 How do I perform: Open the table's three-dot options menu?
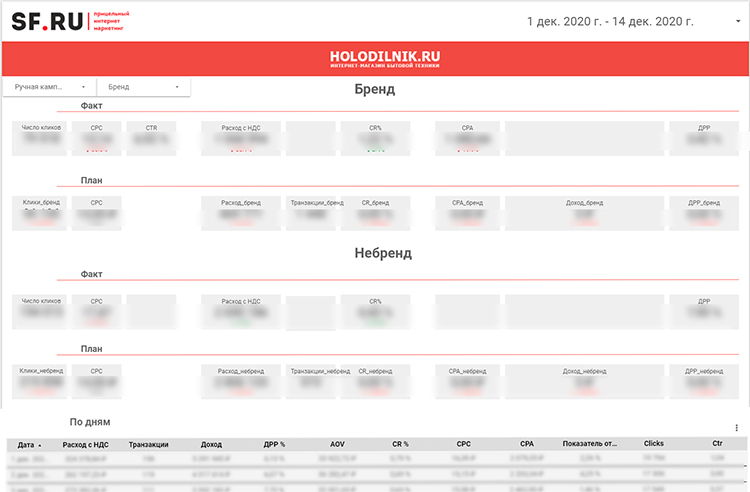click(x=737, y=427)
